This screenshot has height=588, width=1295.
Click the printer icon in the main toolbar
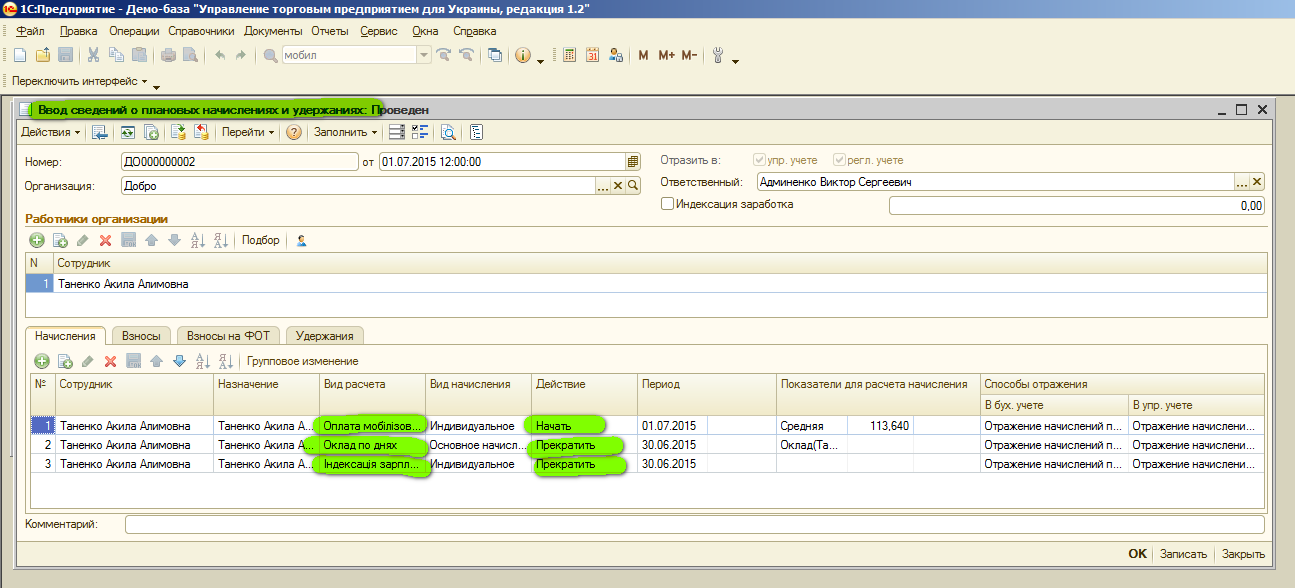[168, 55]
